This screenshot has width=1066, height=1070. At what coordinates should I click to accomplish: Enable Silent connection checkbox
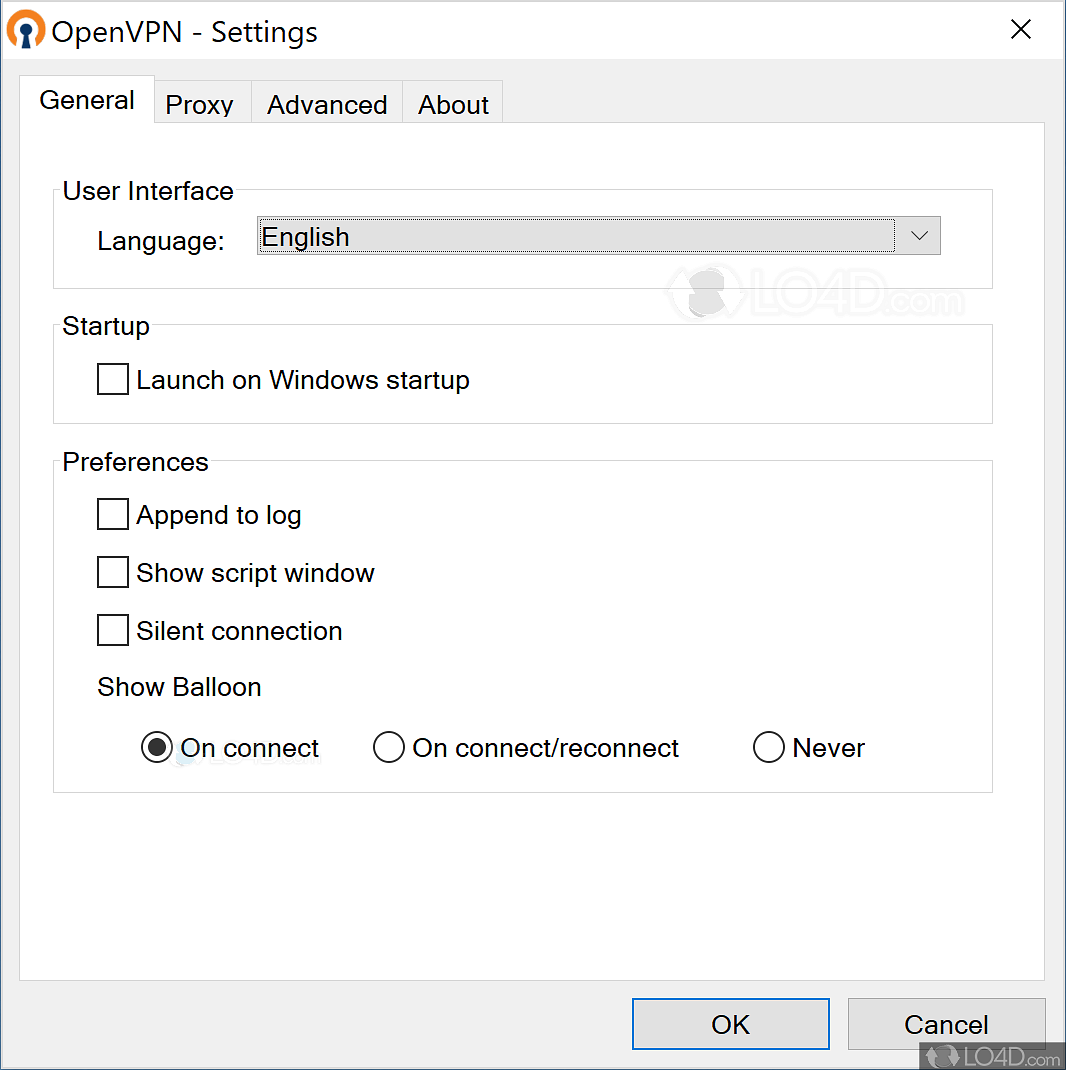pos(113,631)
